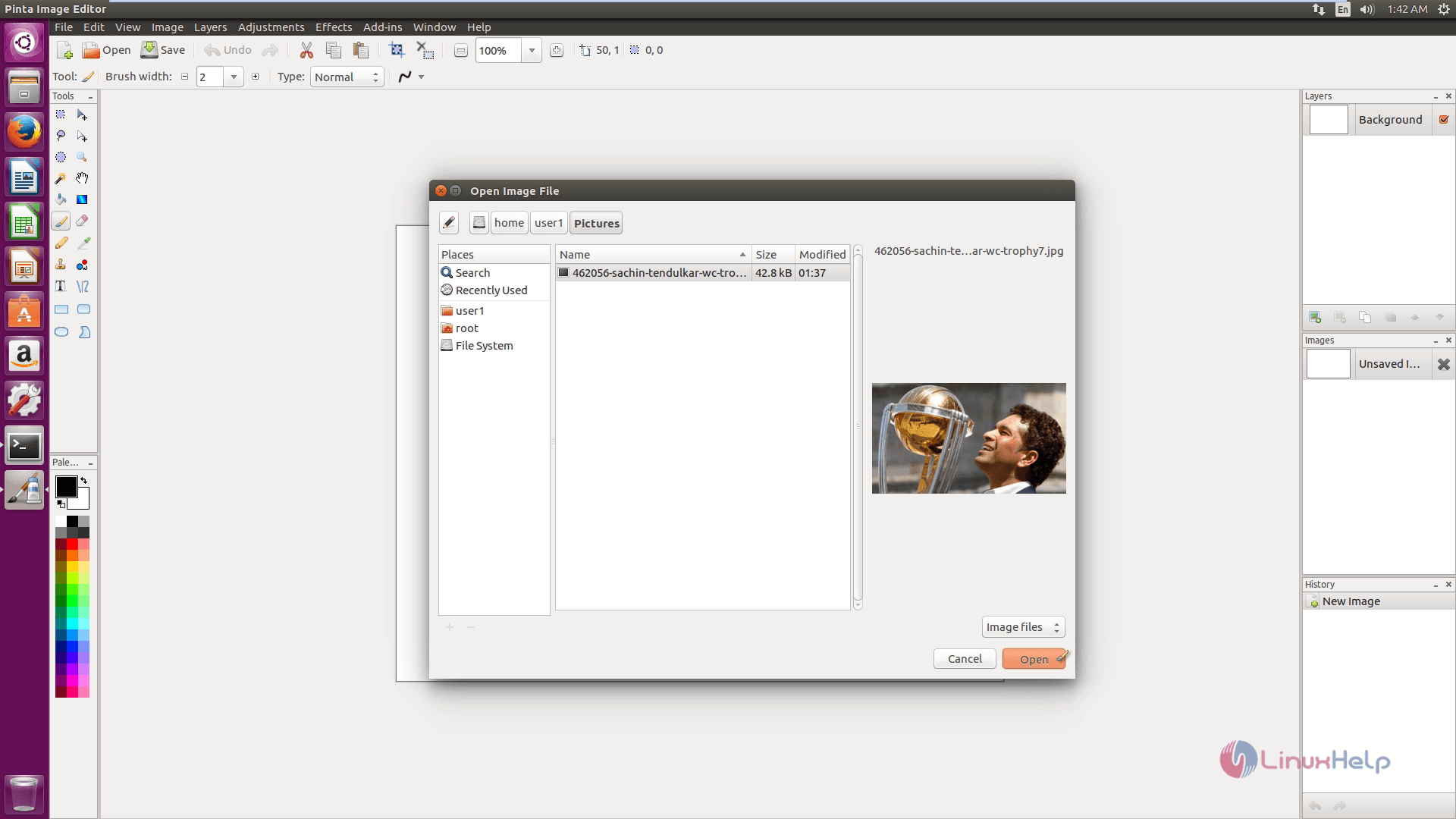Select the Ellipse shape tool

(61, 332)
